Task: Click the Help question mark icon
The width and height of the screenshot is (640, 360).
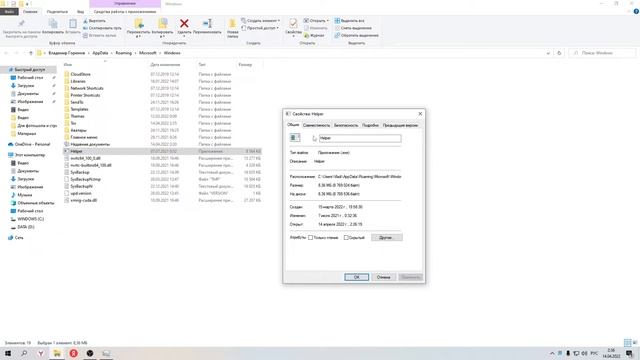Action: click(636, 11)
